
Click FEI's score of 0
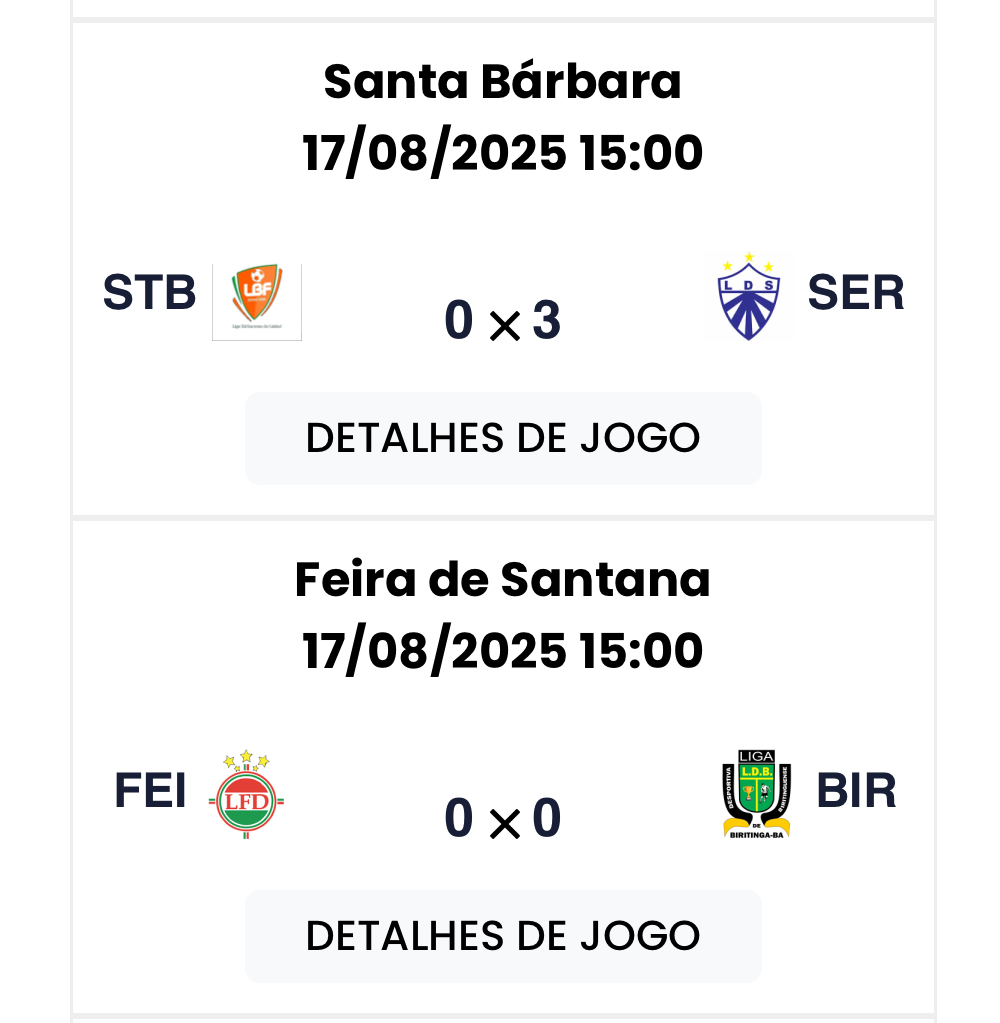459,818
